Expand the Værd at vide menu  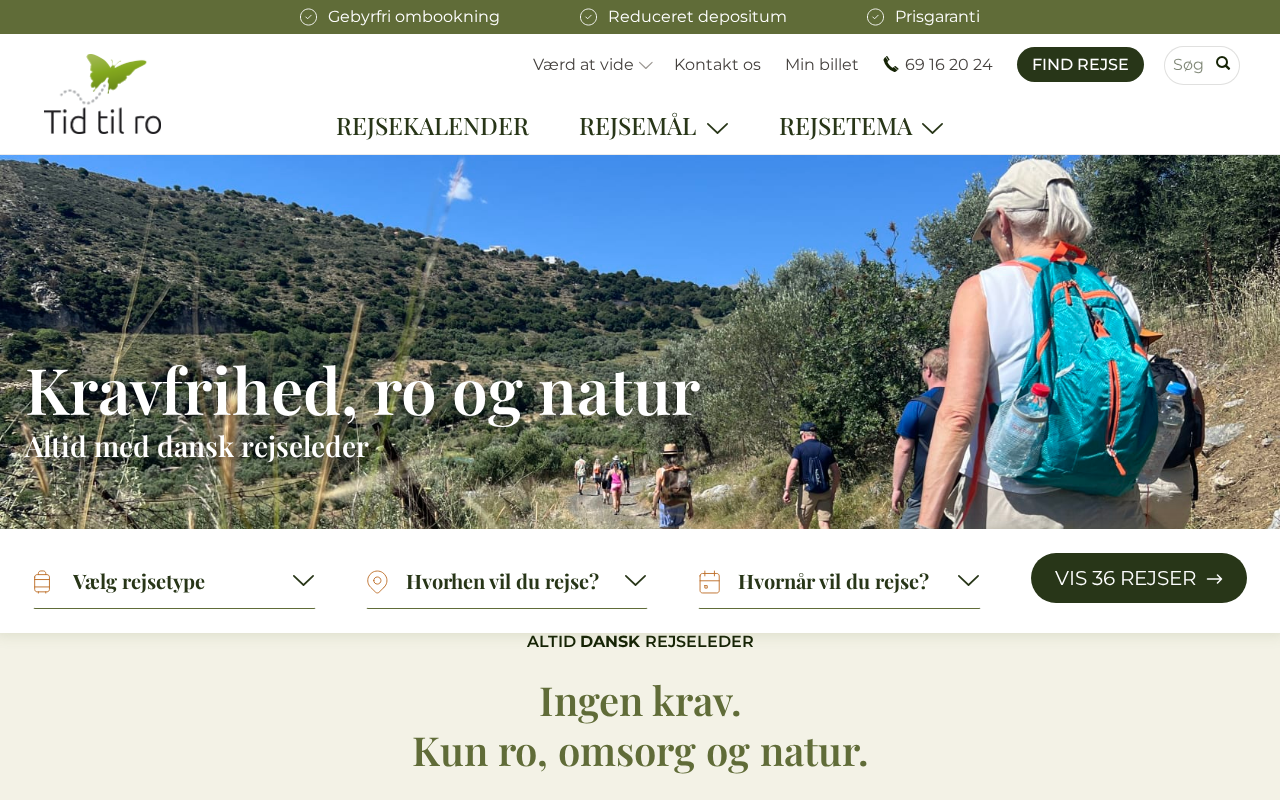click(593, 65)
